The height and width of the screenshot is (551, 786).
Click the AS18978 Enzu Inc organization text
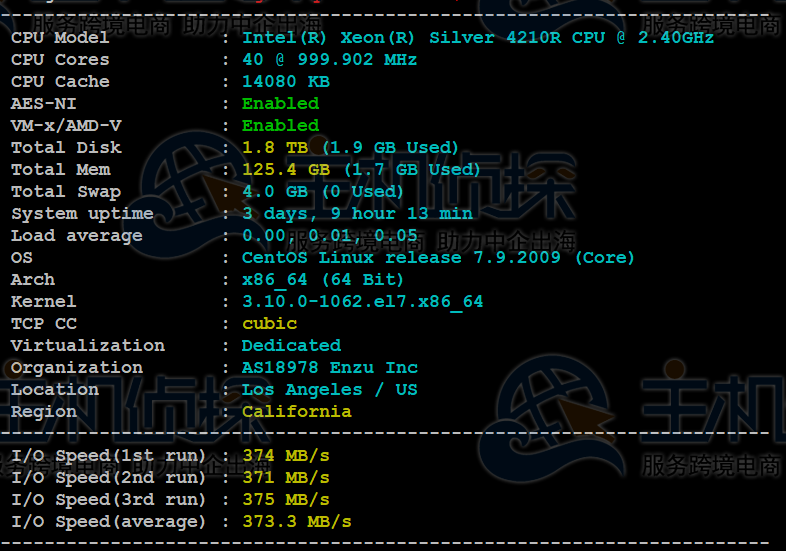[x=329, y=368]
